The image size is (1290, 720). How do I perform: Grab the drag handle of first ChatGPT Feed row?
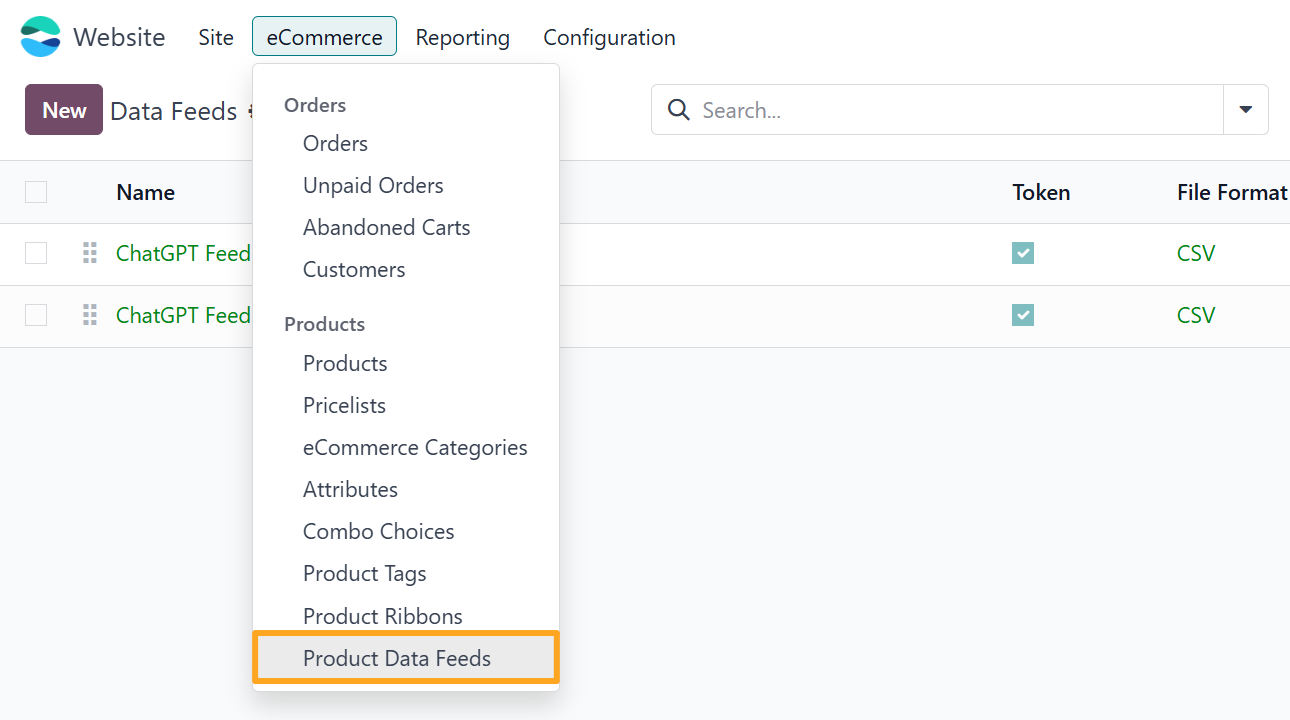pos(90,253)
